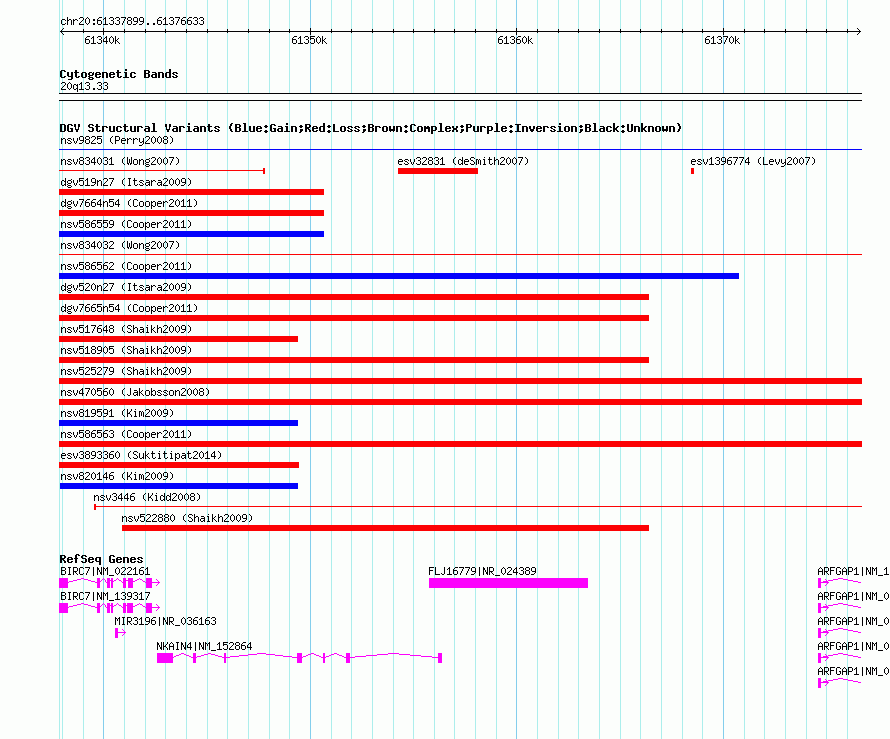This screenshot has width=890, height=739.
Task: Open the MIR3196|NR_036163 gene label
Action: coord(165,621)
